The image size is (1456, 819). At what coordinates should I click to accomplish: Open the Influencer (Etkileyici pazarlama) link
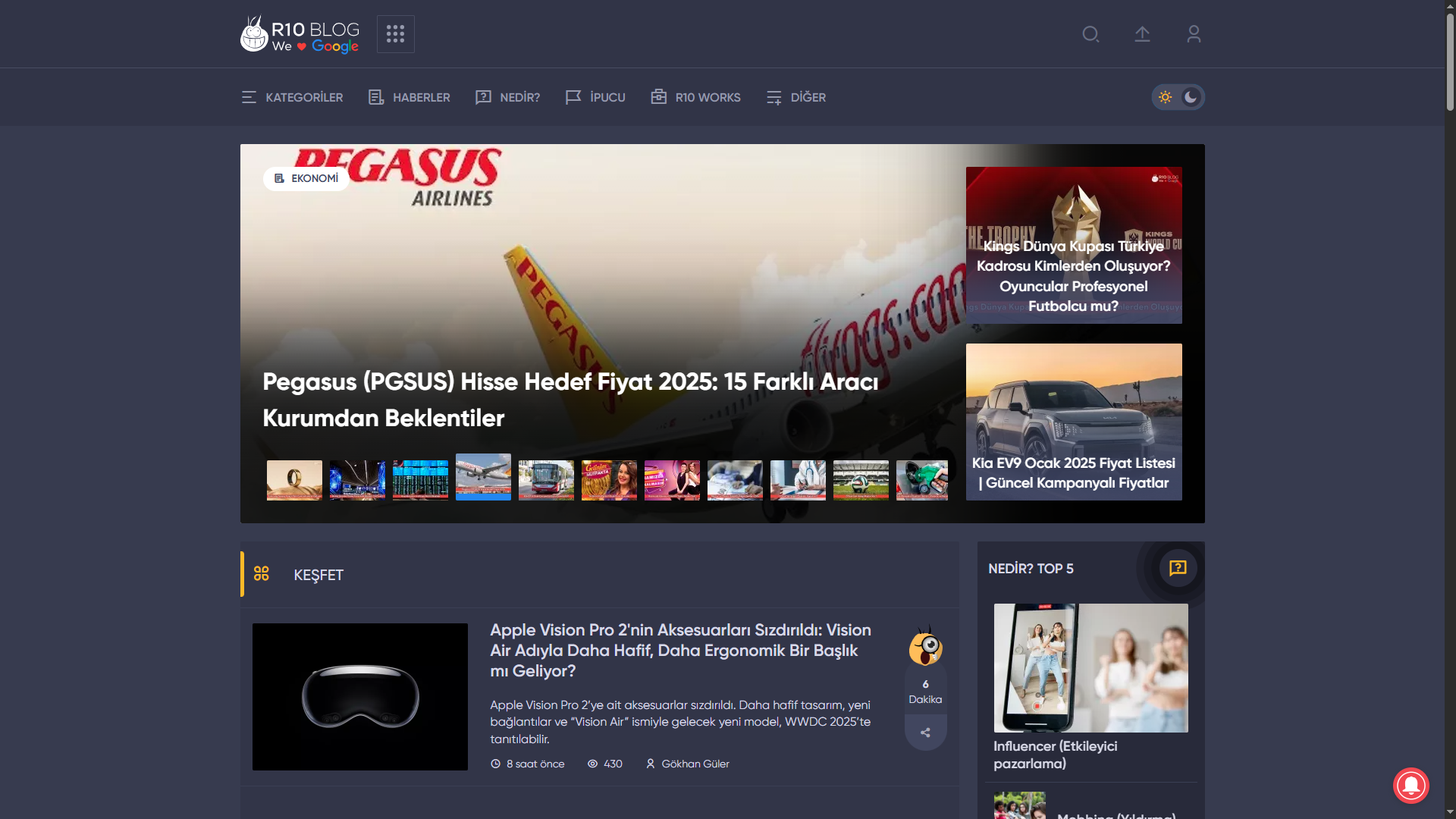(x=1056, y=755)
